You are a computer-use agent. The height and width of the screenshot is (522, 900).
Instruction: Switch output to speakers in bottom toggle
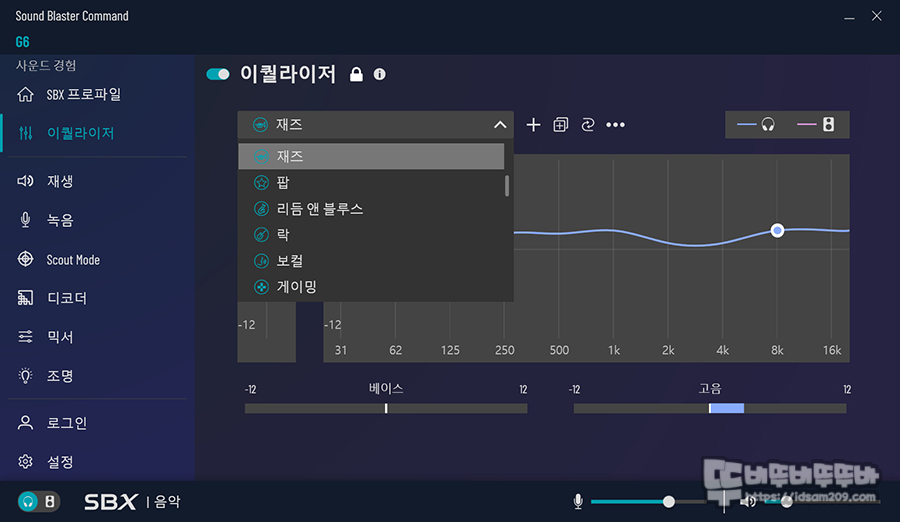tap(50, 502)
